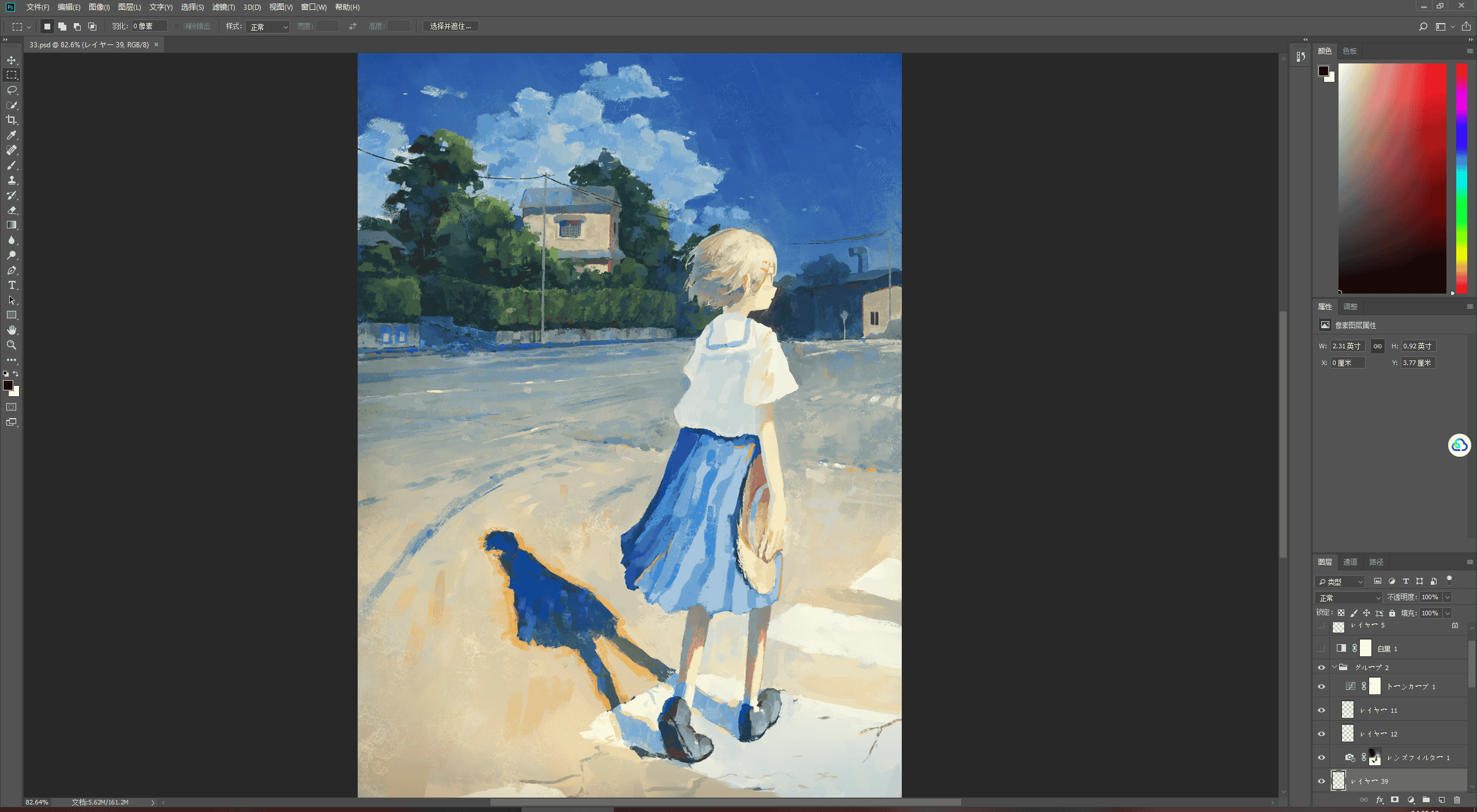Click the foreground color swatch in toolbar

click(8, 385)
